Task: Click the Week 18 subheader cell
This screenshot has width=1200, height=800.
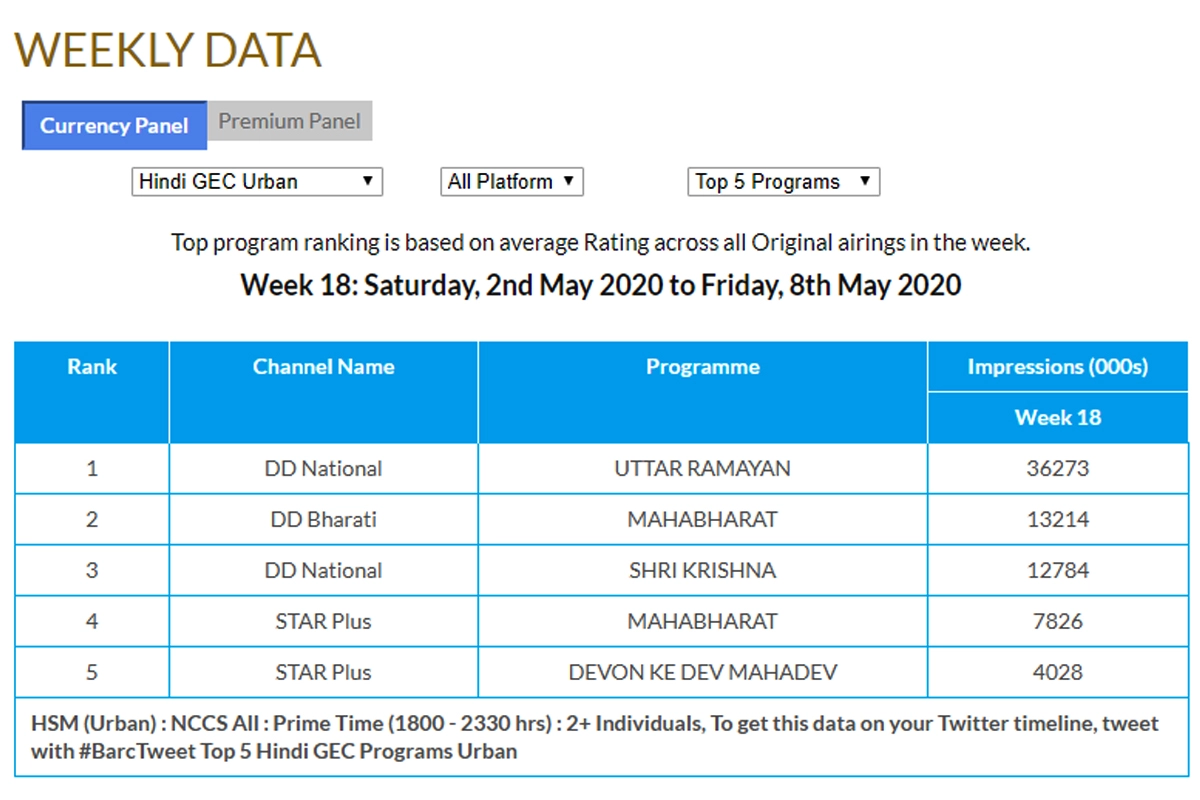Action: click(1057, 418)
